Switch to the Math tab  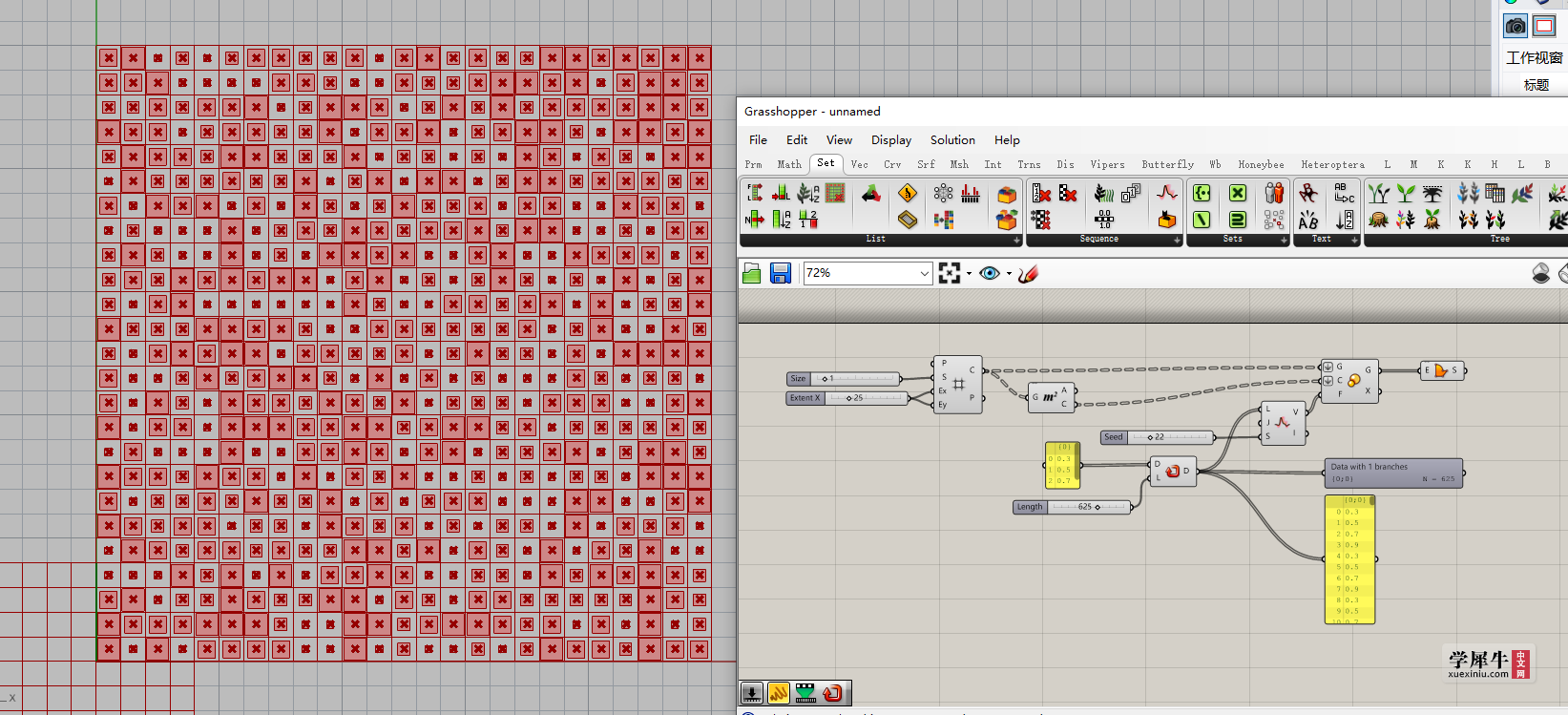point(789,164)
